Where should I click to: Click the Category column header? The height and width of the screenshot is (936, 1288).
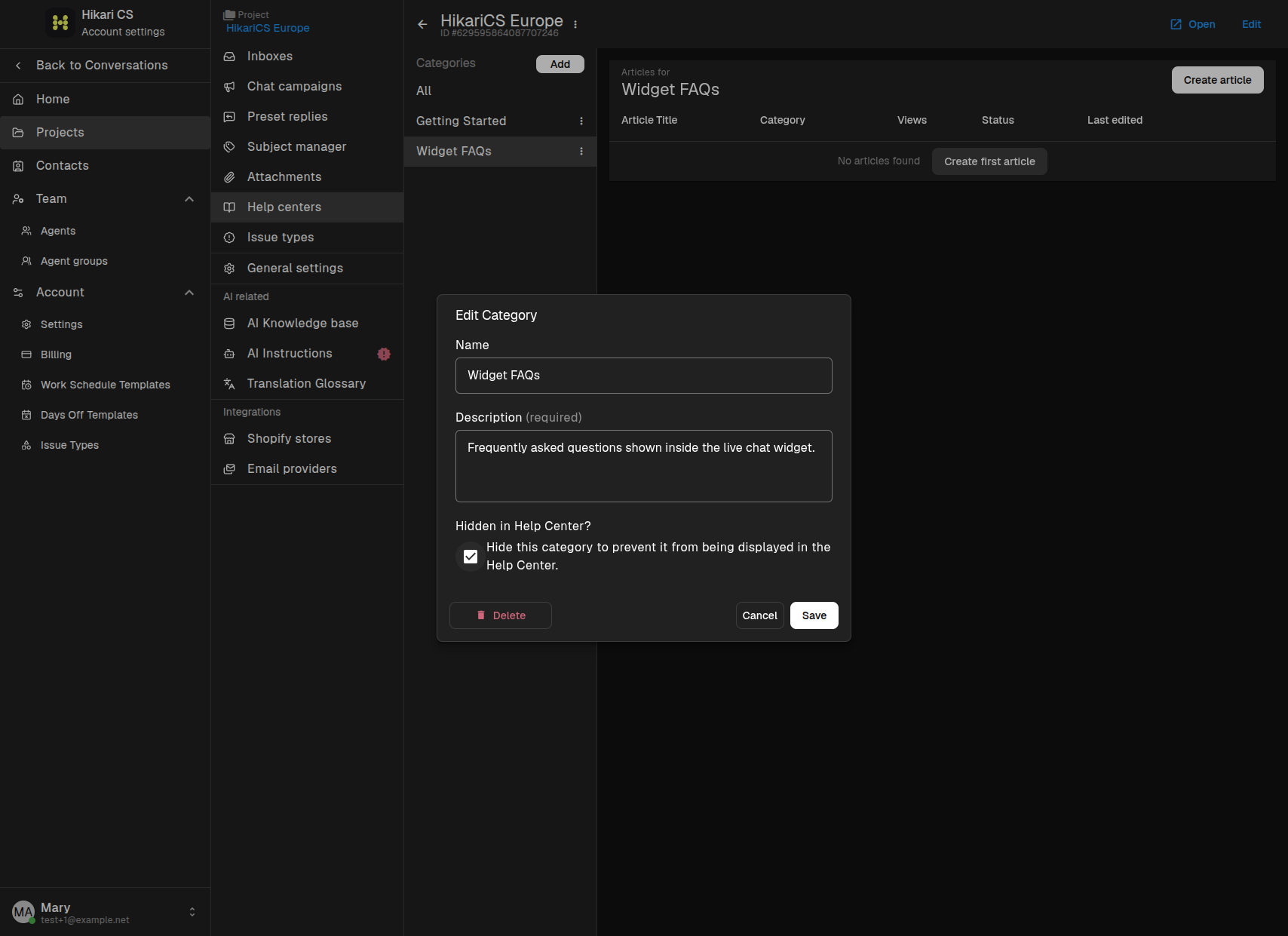coord(783,120)
